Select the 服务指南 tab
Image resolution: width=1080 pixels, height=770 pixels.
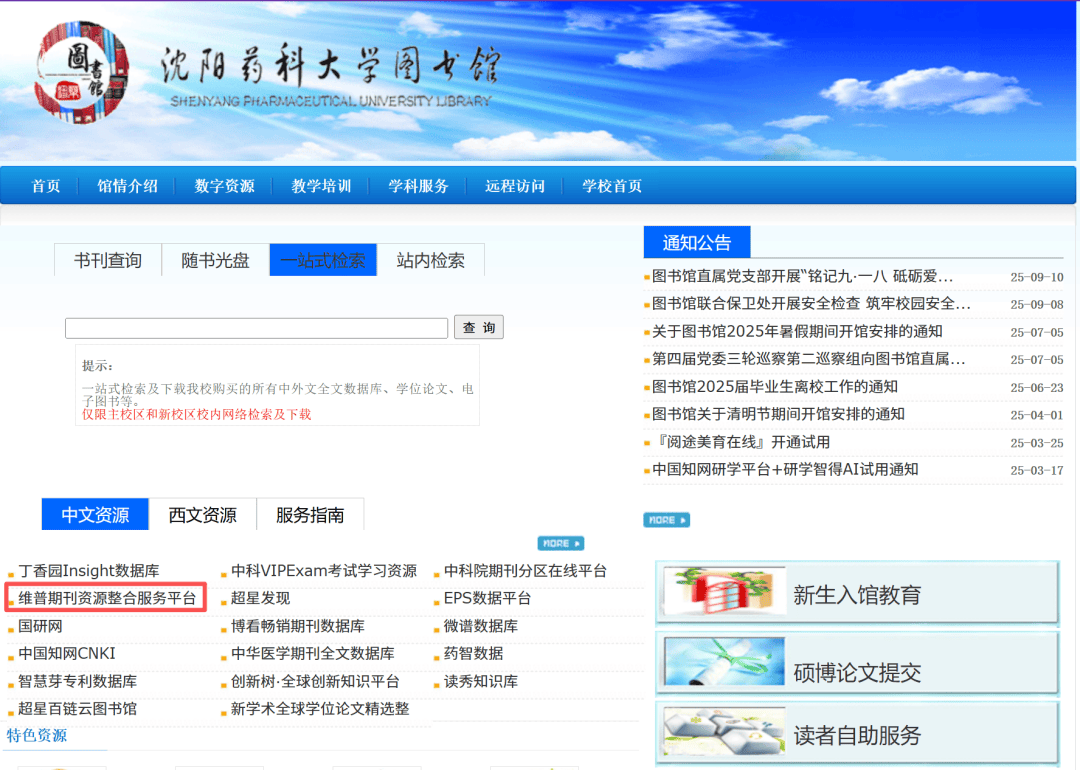coord(310,515)
